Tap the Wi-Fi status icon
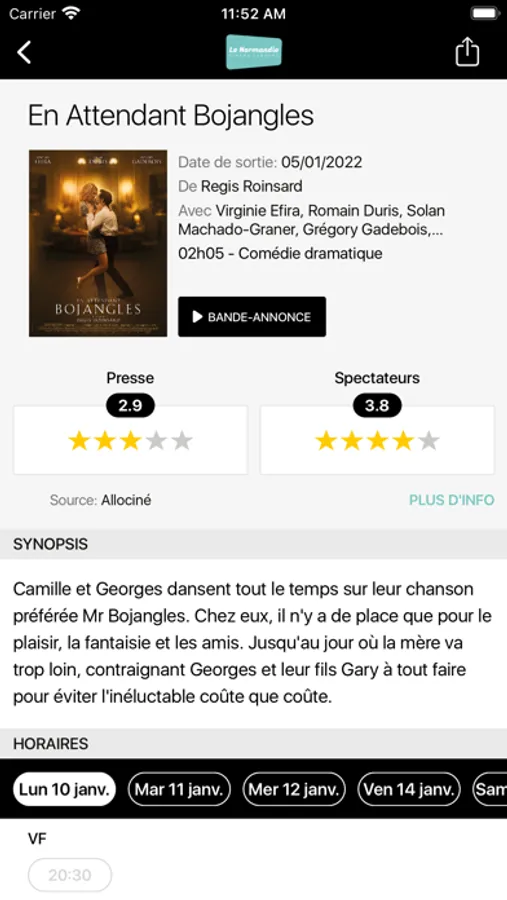 pyautogui.click(x=72, y=13)
